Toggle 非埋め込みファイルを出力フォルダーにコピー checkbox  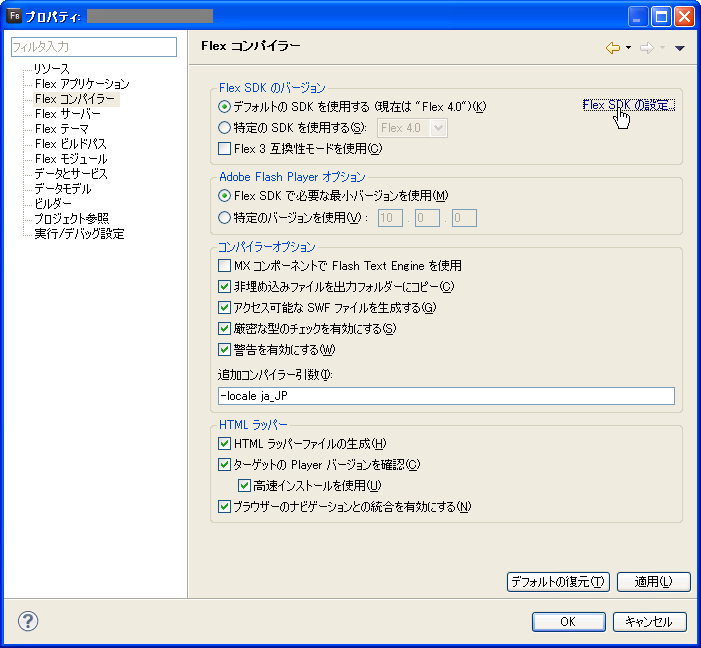tap(224, 287)
